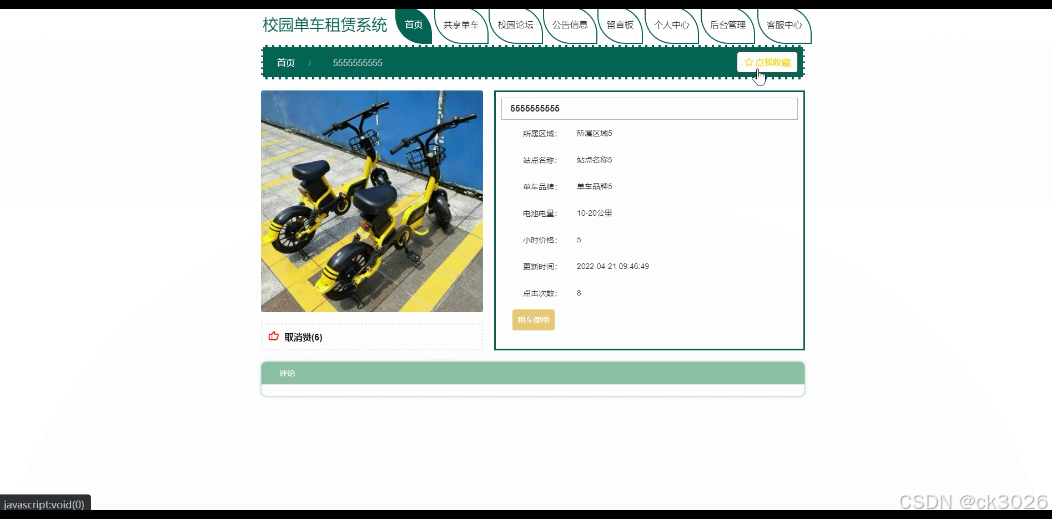
Task: Click the 点击次数 label
Action: coord(540,293)
